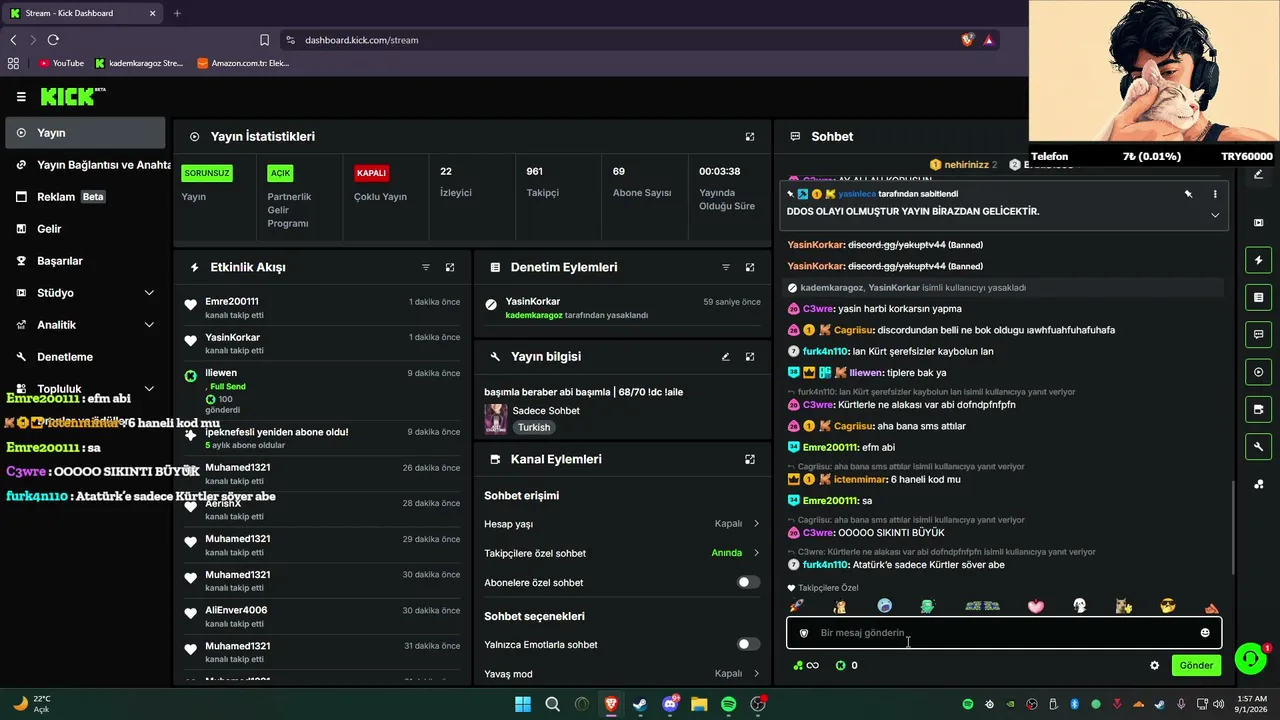
Task: Focus the Bir mesaj gönderin input
Action: point(1004,633)
